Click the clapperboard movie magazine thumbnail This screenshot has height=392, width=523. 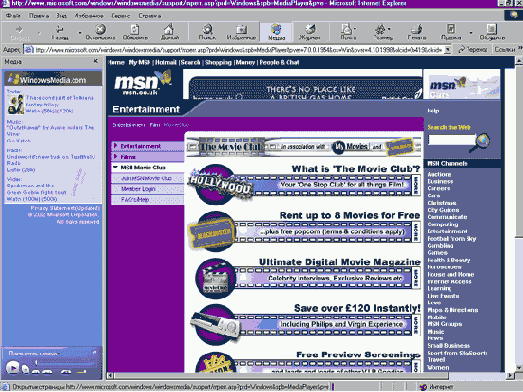(x=215, y=278)
